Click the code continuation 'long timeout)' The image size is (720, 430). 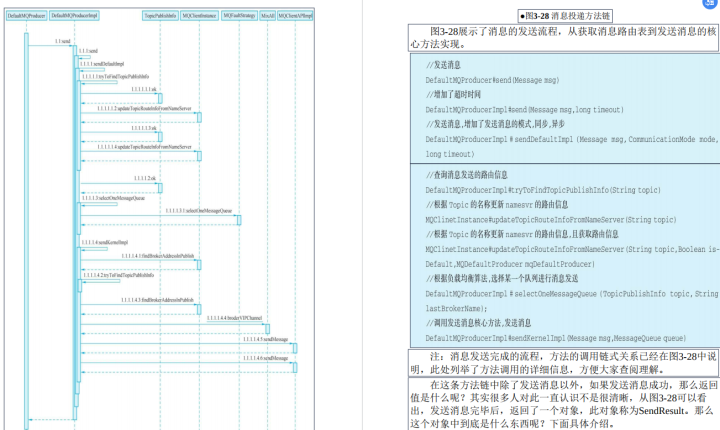(450, 154)
